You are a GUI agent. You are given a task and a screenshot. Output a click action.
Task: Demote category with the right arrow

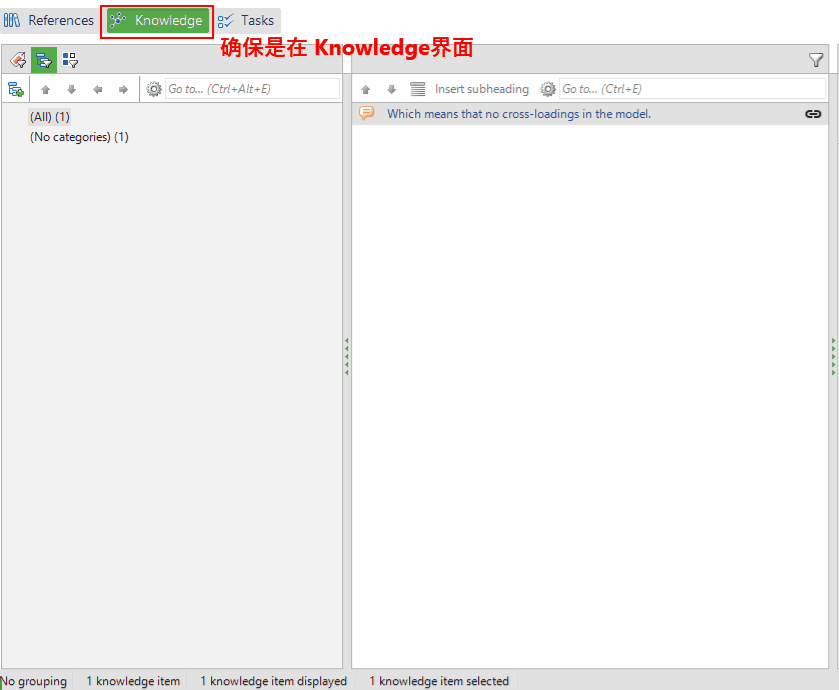coord(123,89)
